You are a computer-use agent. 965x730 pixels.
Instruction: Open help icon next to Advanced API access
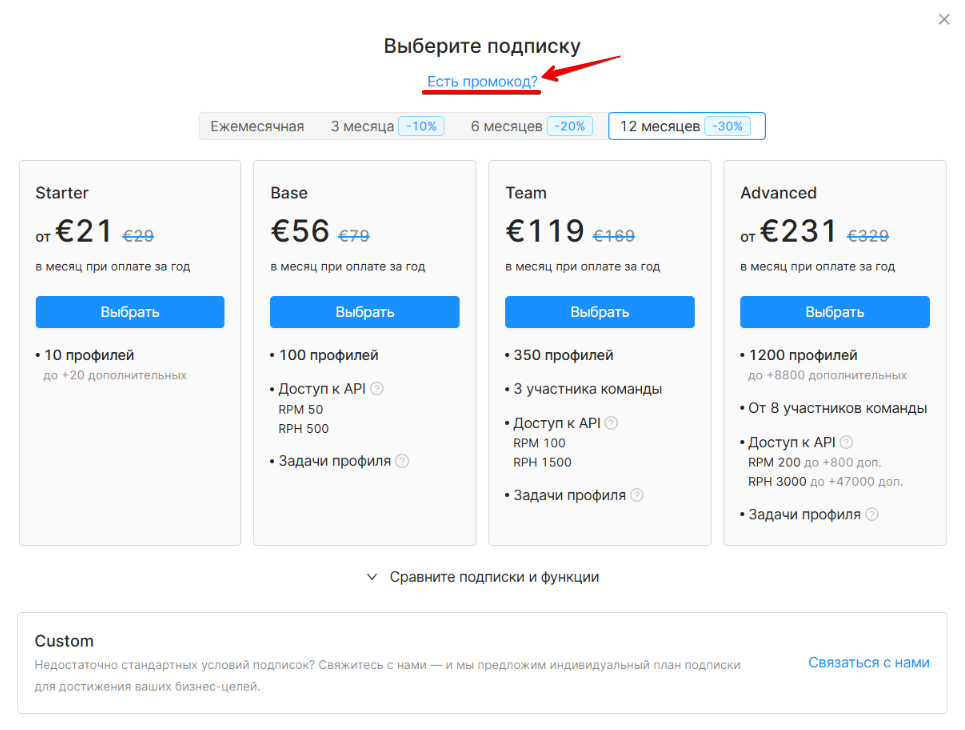tap(846, 442)
